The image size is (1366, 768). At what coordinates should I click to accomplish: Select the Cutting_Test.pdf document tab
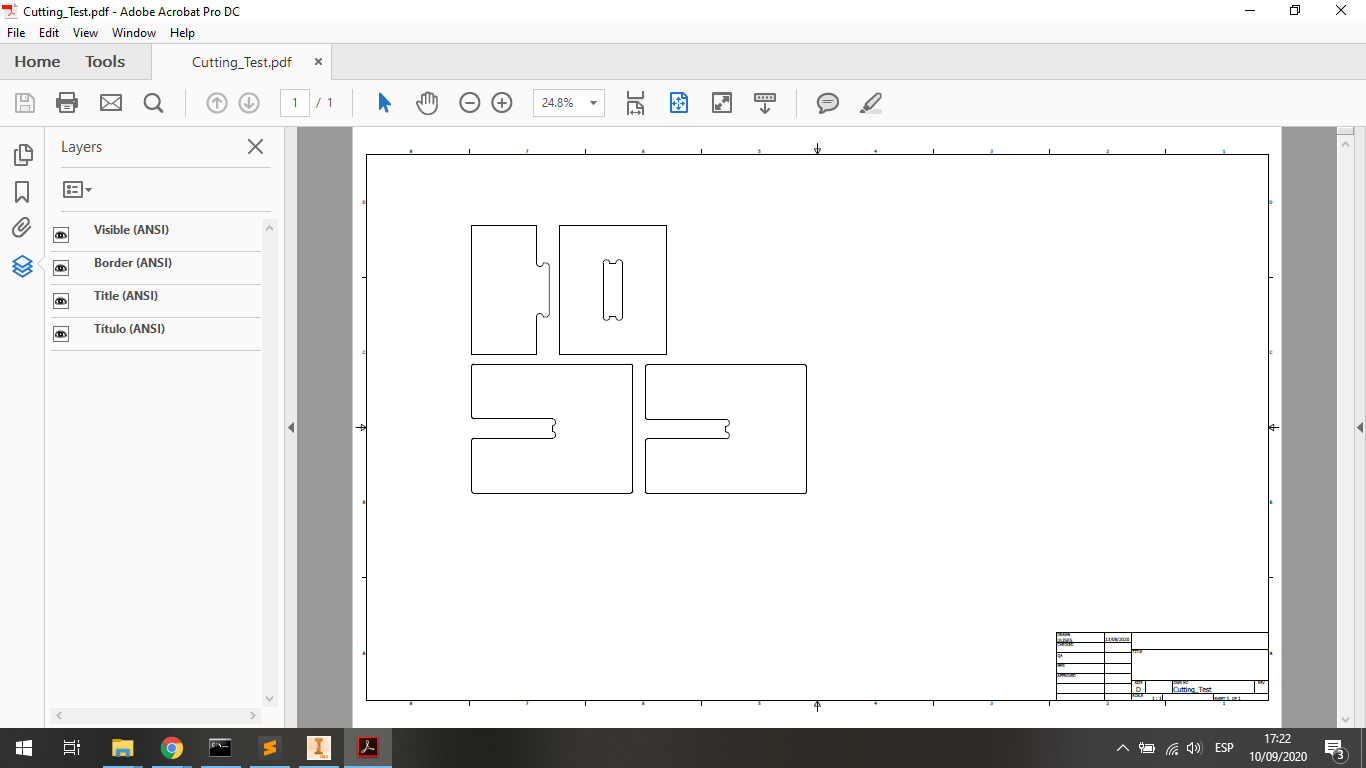point(242,62)
